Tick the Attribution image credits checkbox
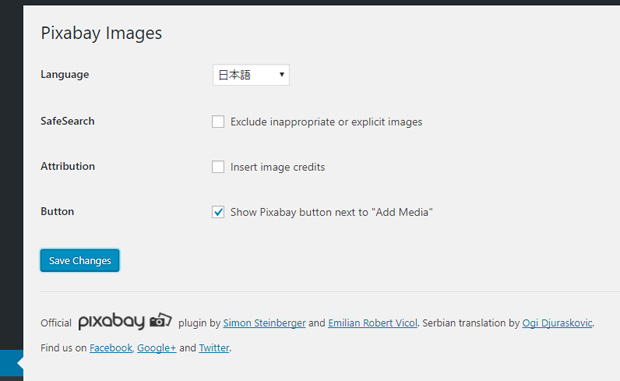Screen dimensions: 620x381 [218, 167]
